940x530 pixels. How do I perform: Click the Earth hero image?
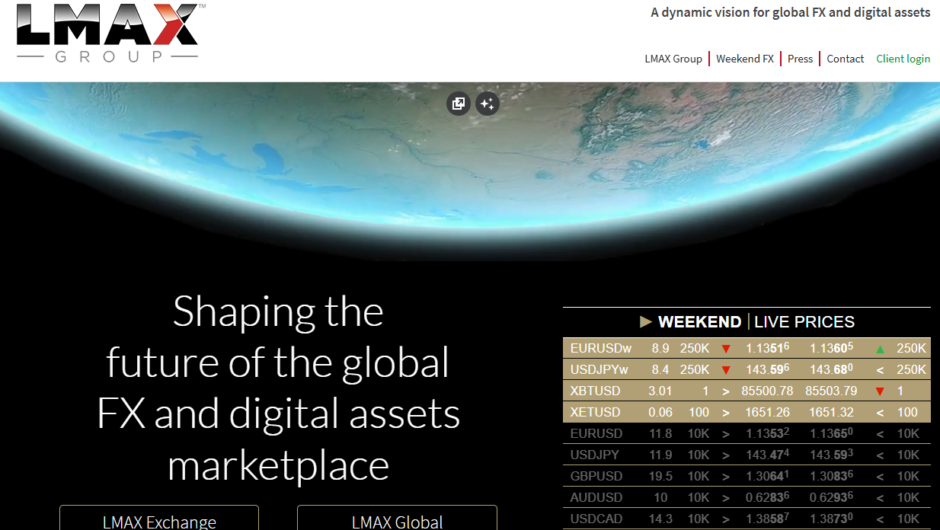[470, 171]
